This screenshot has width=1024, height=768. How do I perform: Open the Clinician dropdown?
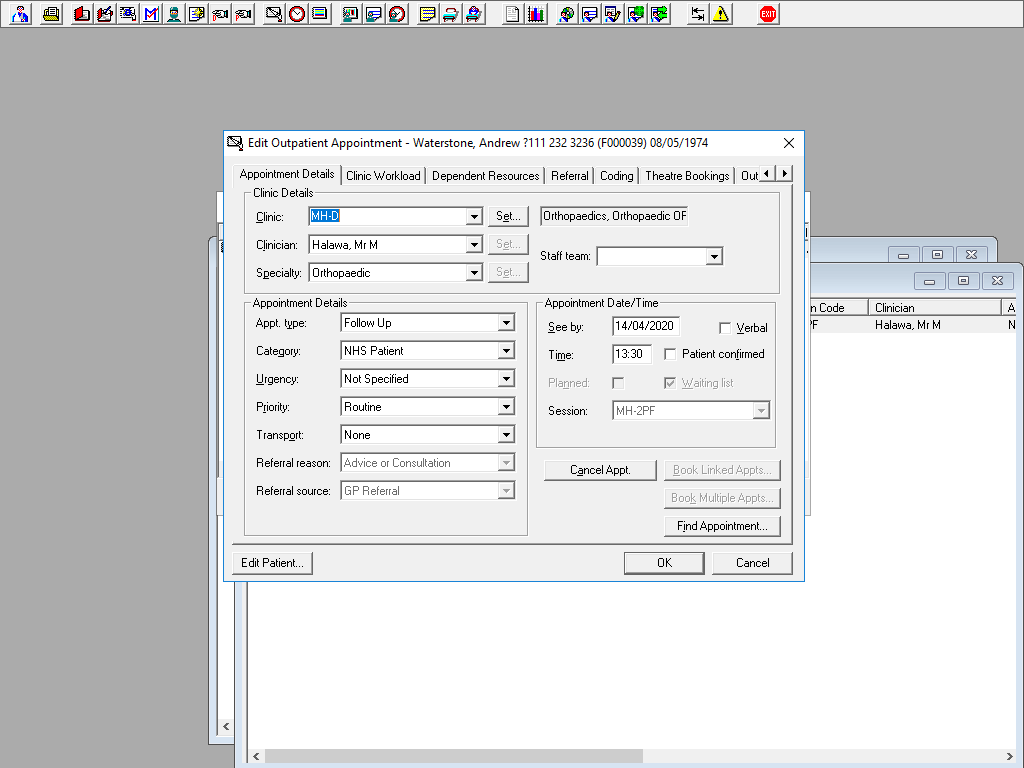(x=474, y=245)
